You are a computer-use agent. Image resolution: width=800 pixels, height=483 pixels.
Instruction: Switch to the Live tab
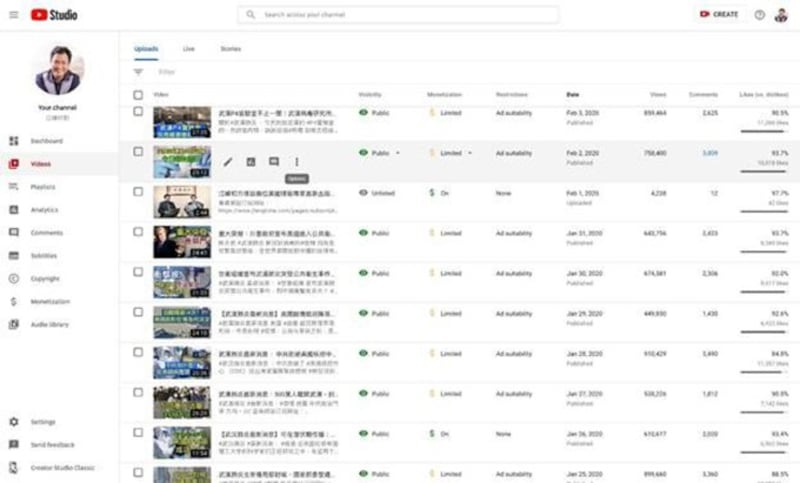coord(188,48)
